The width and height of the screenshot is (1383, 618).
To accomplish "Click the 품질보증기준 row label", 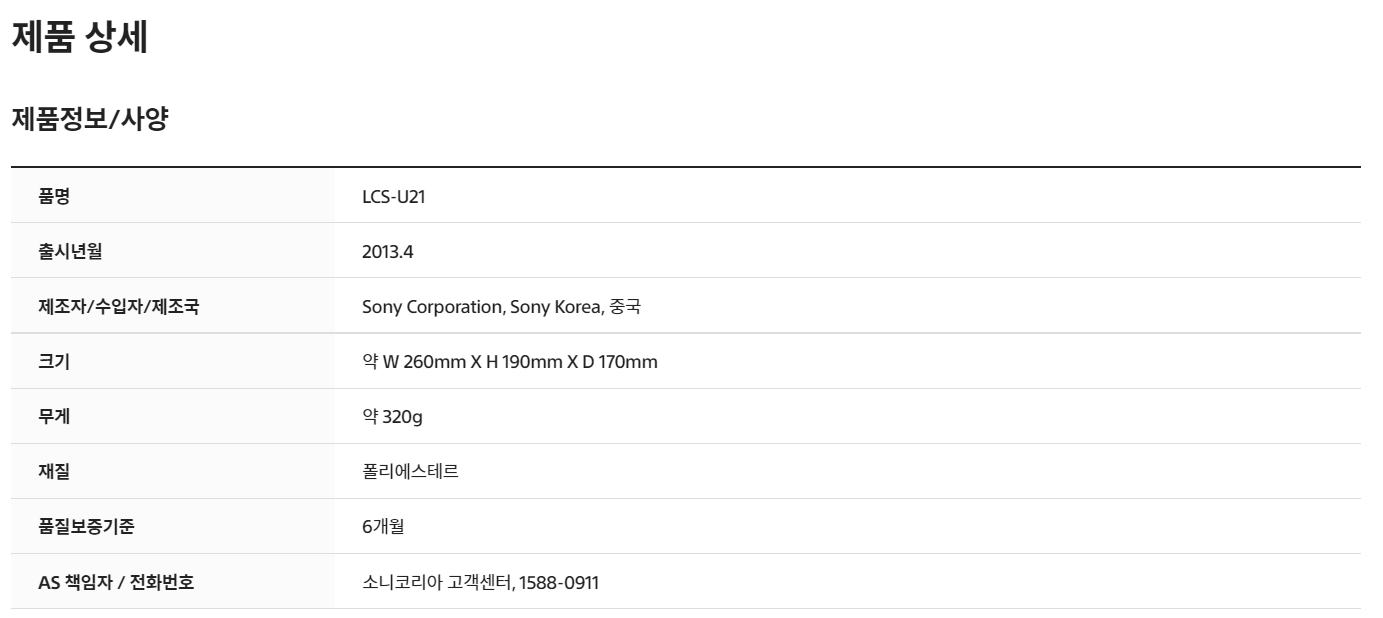I will click(86, 526).
